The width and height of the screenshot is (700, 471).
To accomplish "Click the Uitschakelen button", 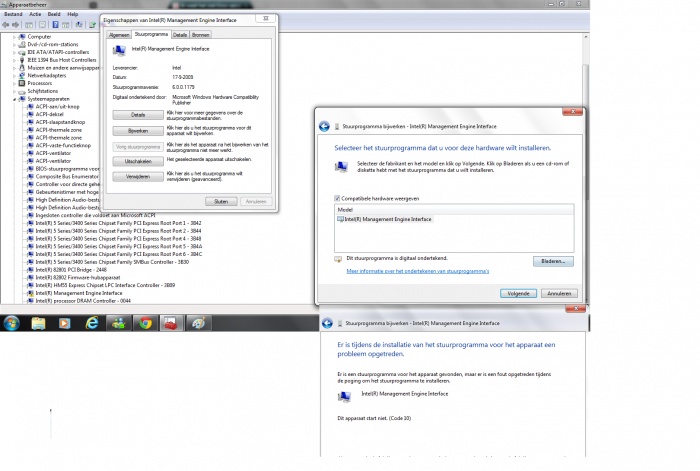I will pyautogui.click(x=138, y=162).
